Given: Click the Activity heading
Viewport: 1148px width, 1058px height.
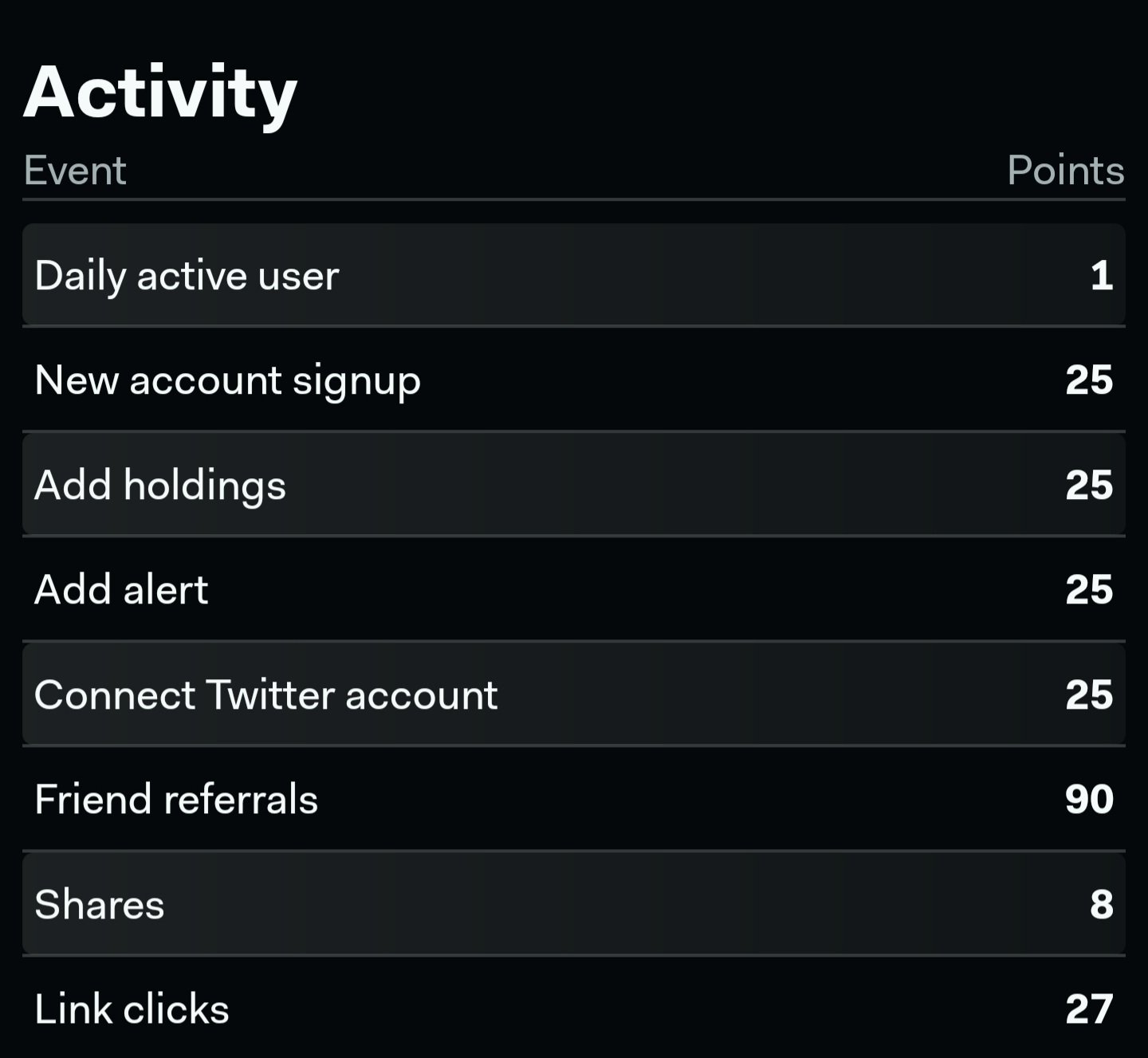Looking at the screenshot, I should [160, 95].
